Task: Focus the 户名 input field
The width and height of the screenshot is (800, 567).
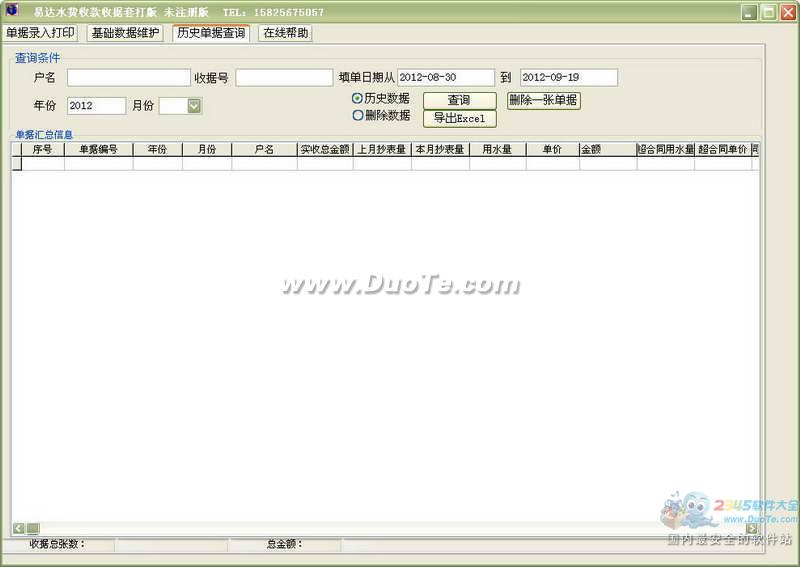Action: click(128, 77)
